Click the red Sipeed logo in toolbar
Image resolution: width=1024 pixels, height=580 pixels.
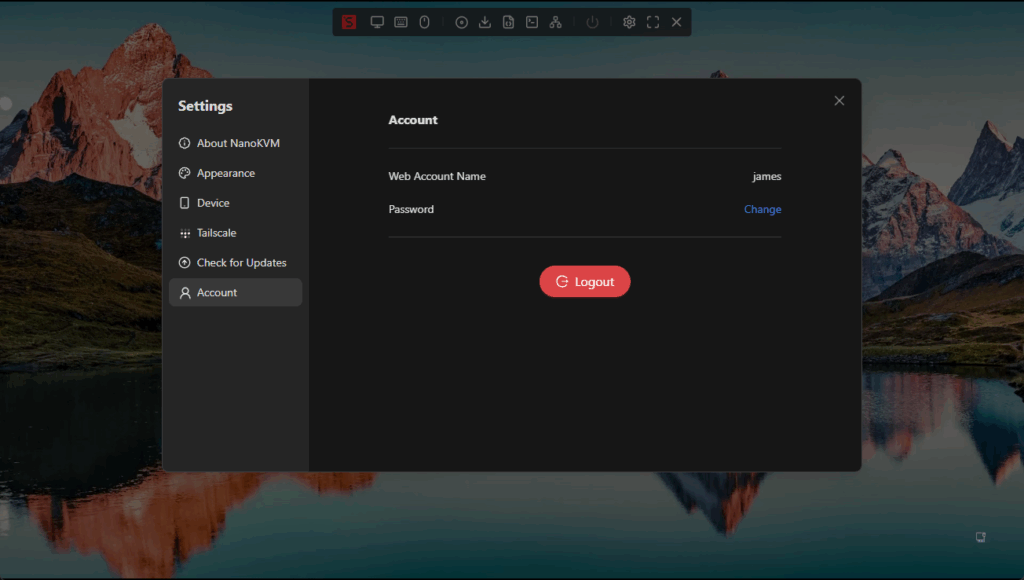point(349,22)
